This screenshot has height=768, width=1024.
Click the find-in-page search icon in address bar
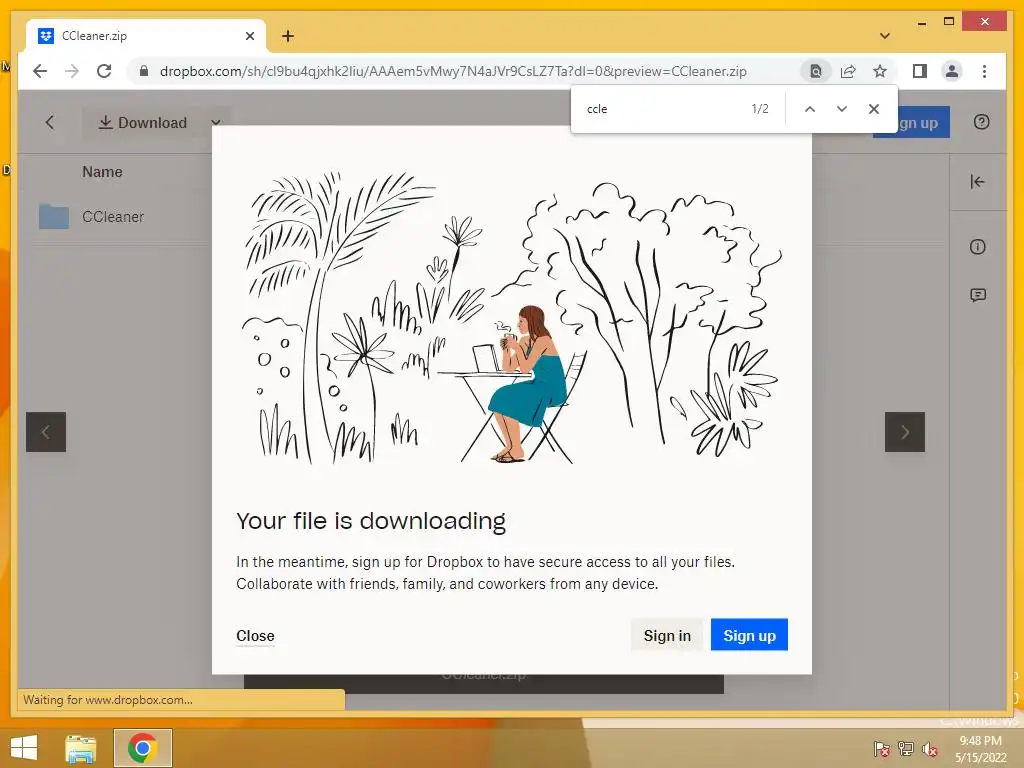click(x=816, y=71)
